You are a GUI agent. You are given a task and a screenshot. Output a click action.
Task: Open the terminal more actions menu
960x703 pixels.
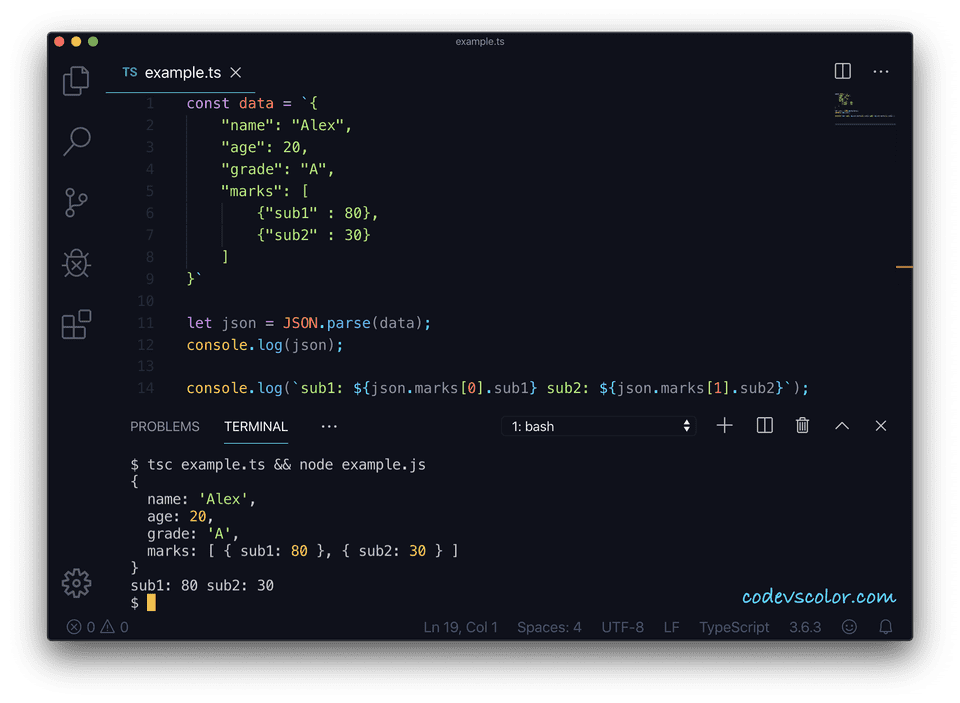tap(329, 426)
